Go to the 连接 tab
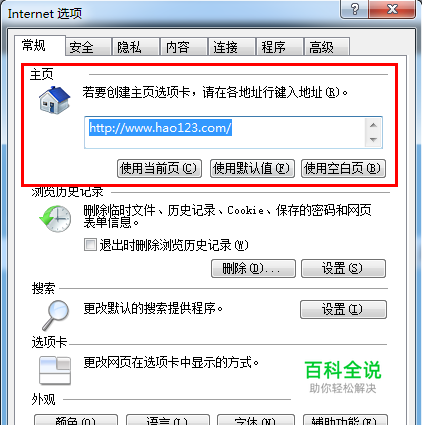The width and height of the screenshot is (422, 425). (x=232, y=47)
